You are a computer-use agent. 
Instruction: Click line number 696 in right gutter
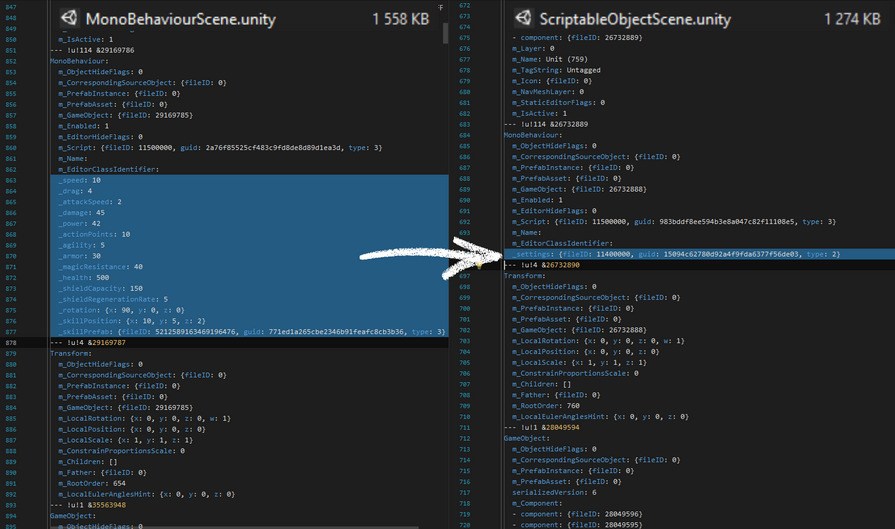464,265
